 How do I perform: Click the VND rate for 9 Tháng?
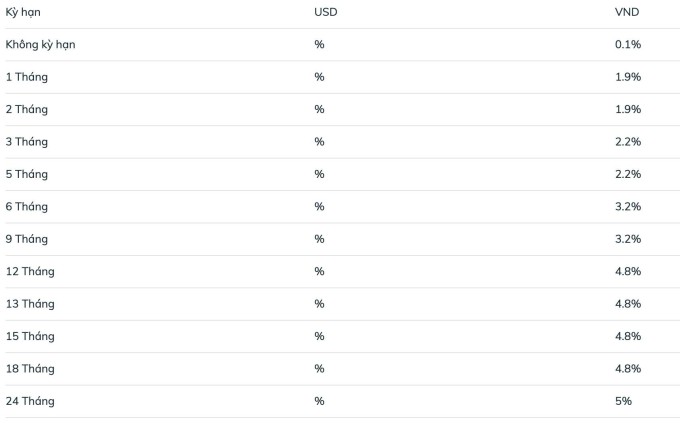628,239
